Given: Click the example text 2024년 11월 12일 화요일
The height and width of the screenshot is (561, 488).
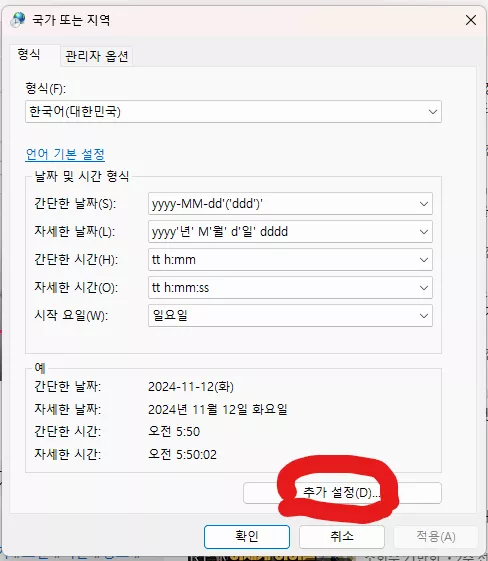Looking at the screenshot, I should [218, 409].
